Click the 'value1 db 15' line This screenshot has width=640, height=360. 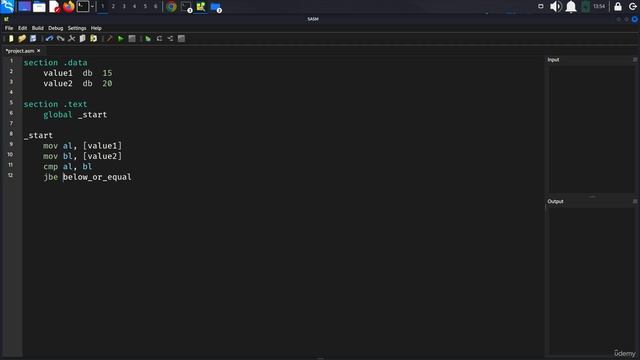point(78,73)
